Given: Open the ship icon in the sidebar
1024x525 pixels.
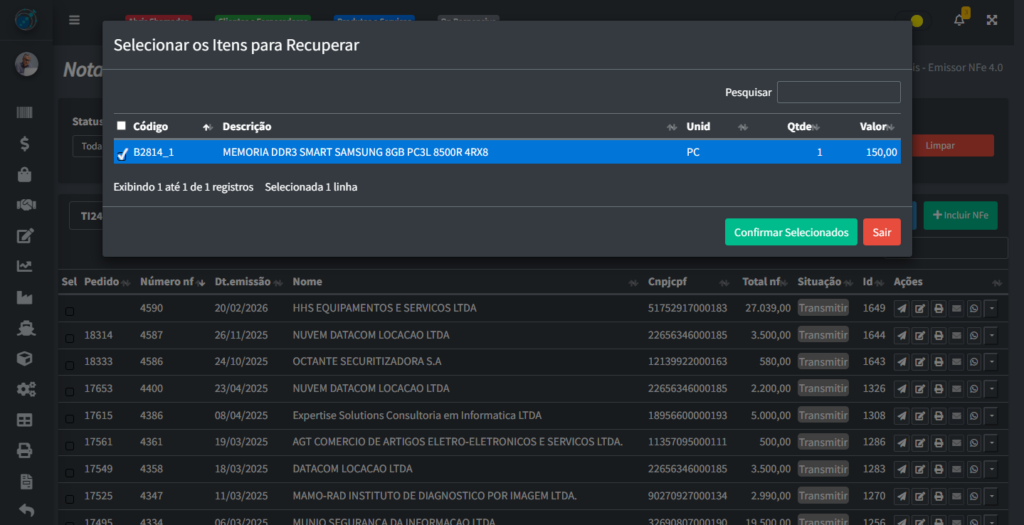Looking at the screenshot, I should (25, 328).
